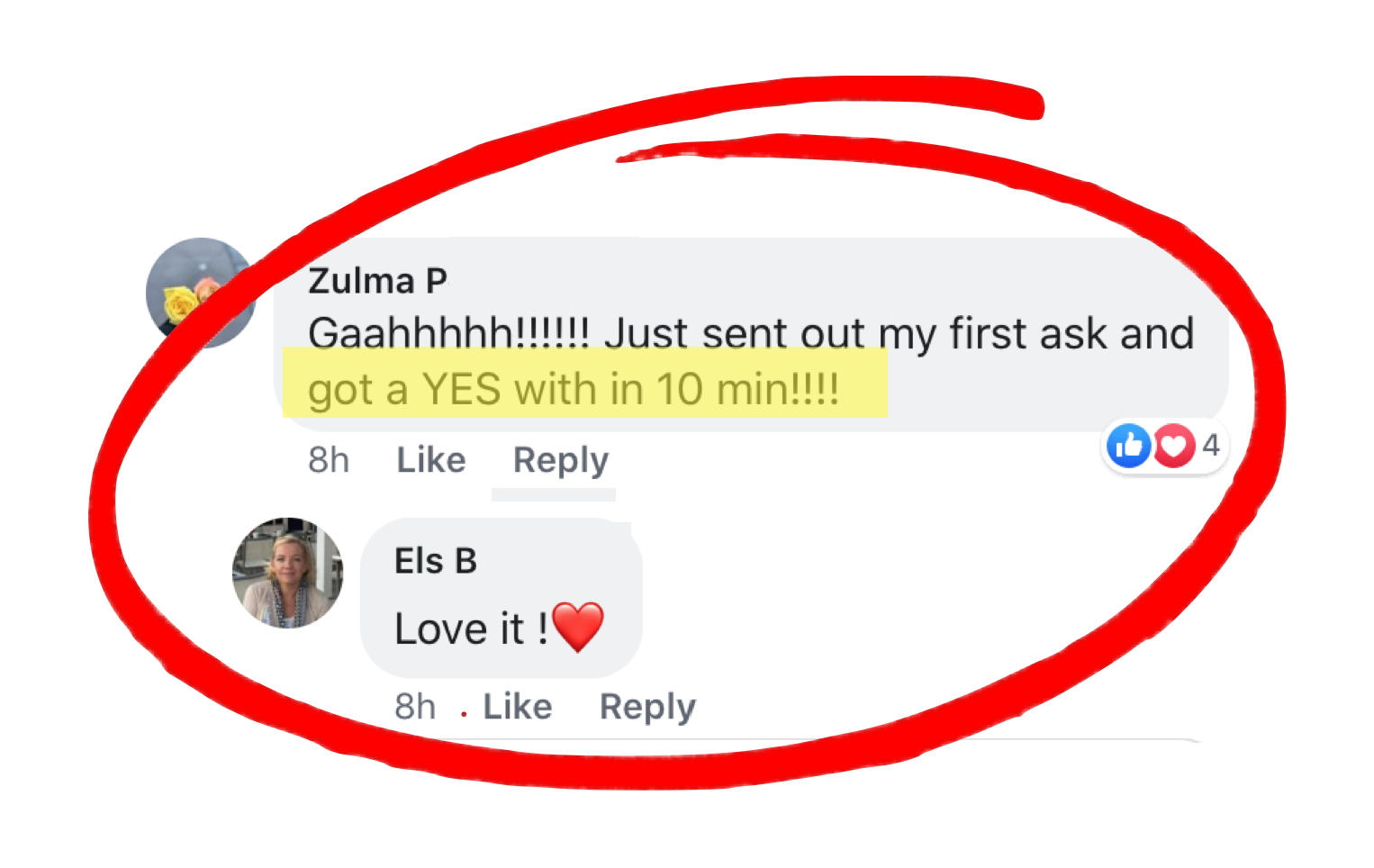Image resolution: width=1374 pixels, height=868 pixels.
Task: Open the reaction count showing 4
Action: click(1211, 445)
